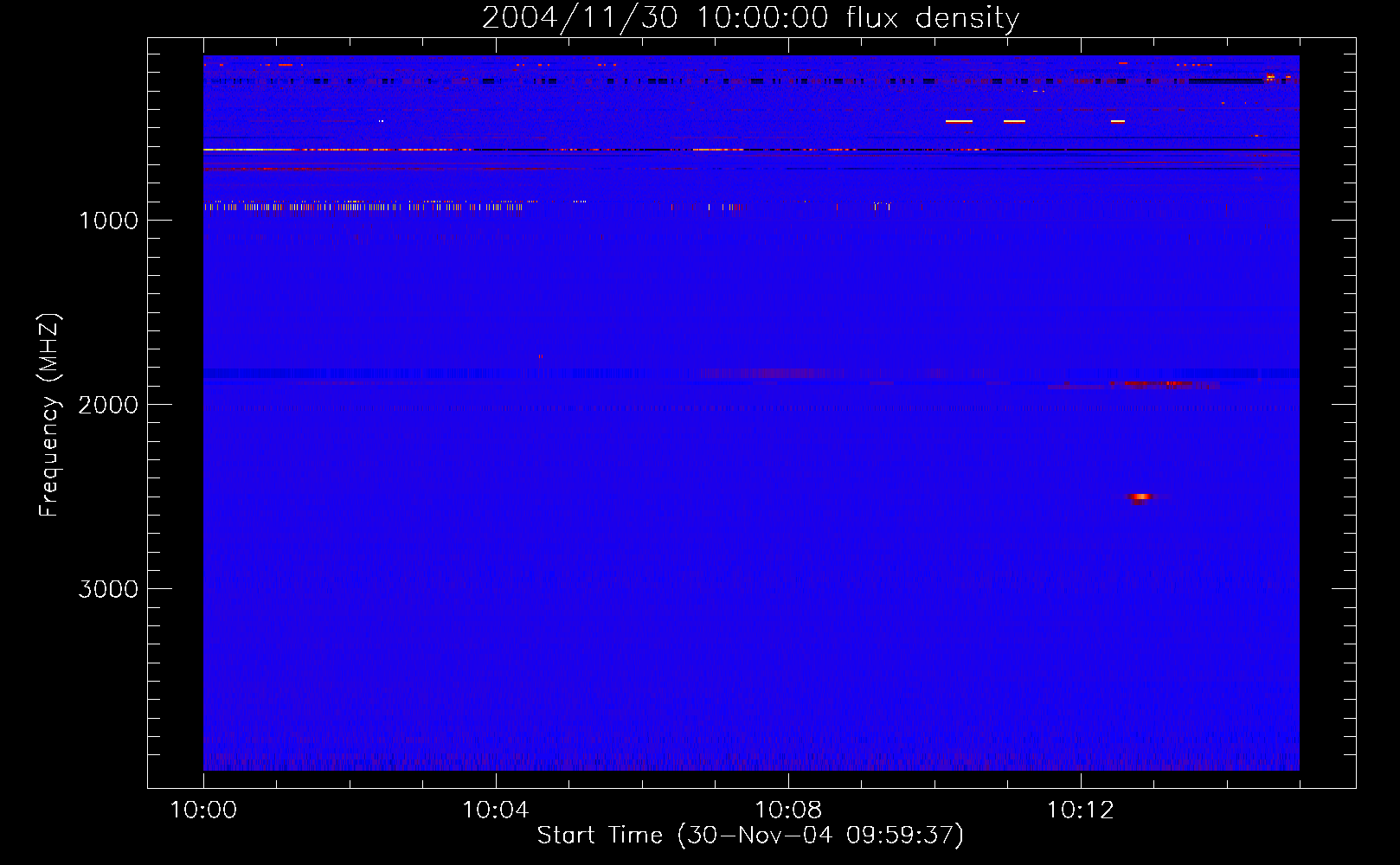Click the 3000 frequency tick label
1400x865 pixels.
pyautogui.click(x=108, y=589)
